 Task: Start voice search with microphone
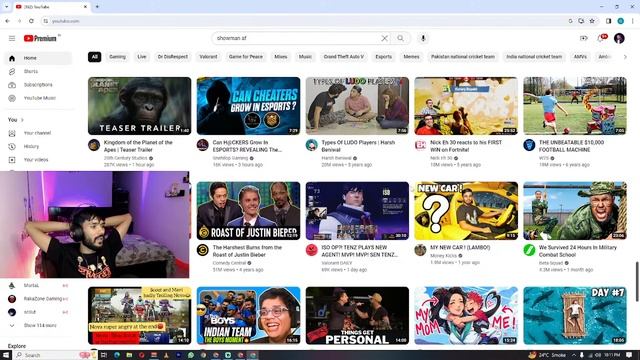(x=423, y=38)
